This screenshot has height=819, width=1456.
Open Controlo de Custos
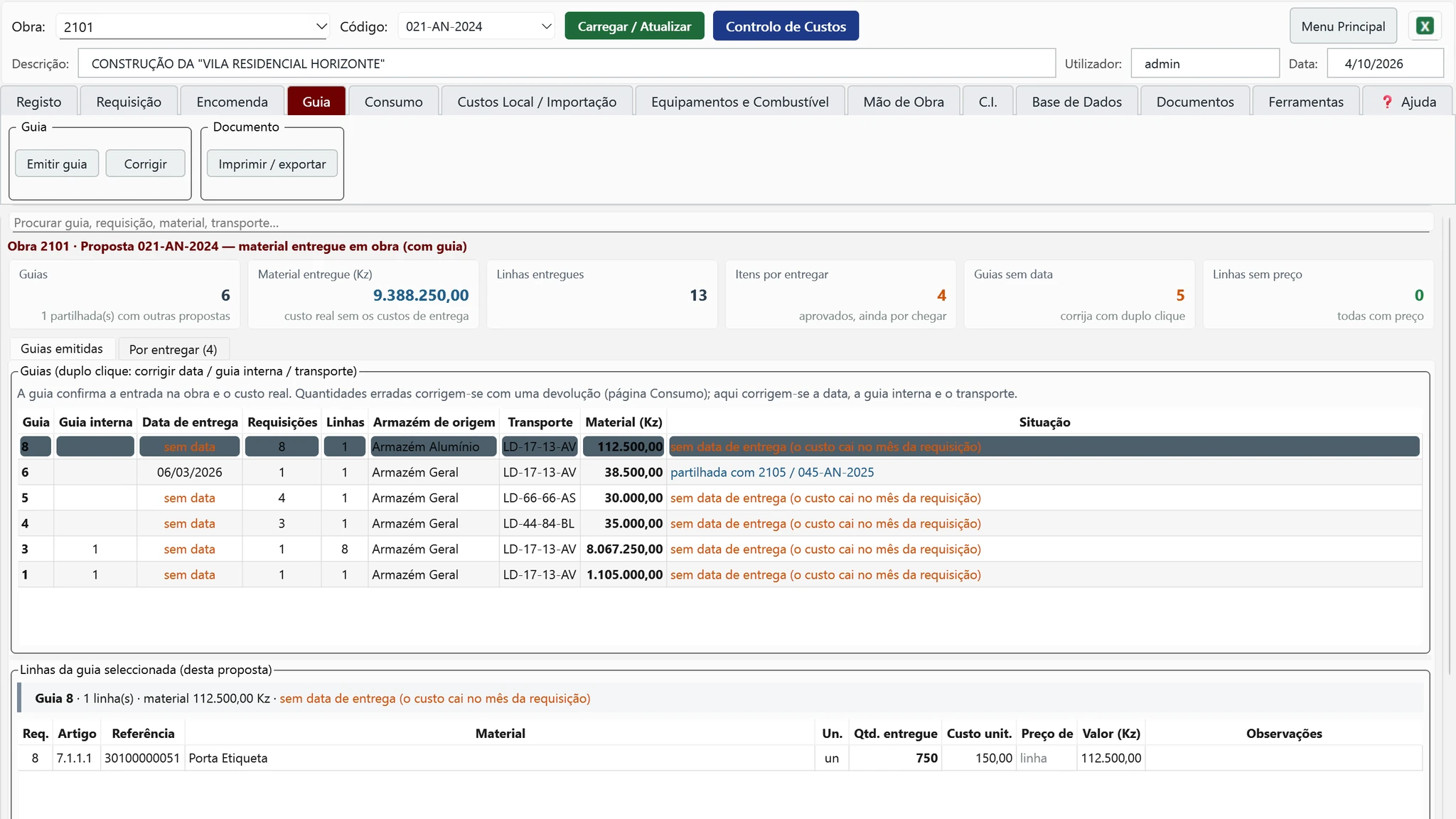click(x=786, y=26)
